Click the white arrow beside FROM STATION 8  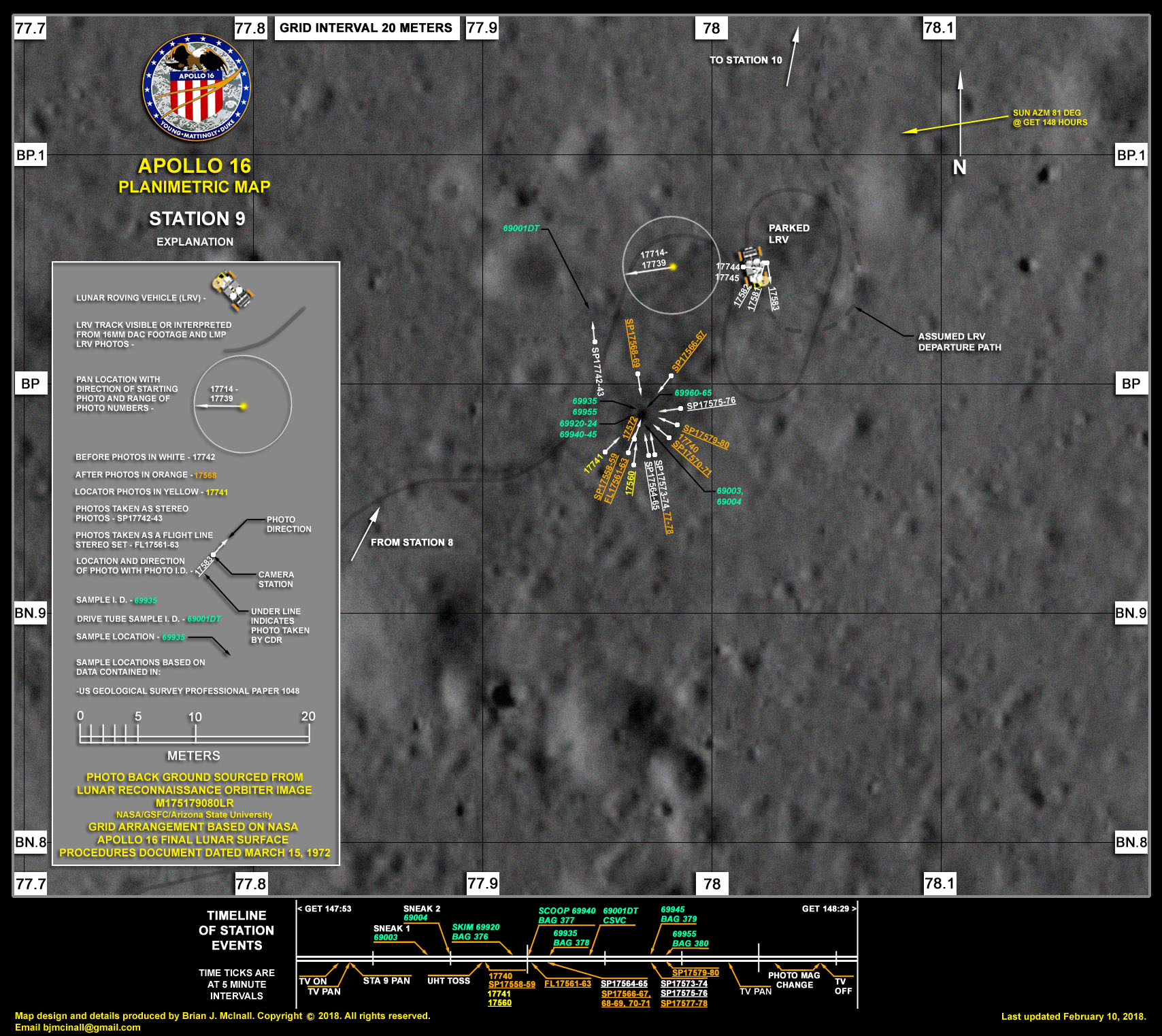[x=365, y=535]
